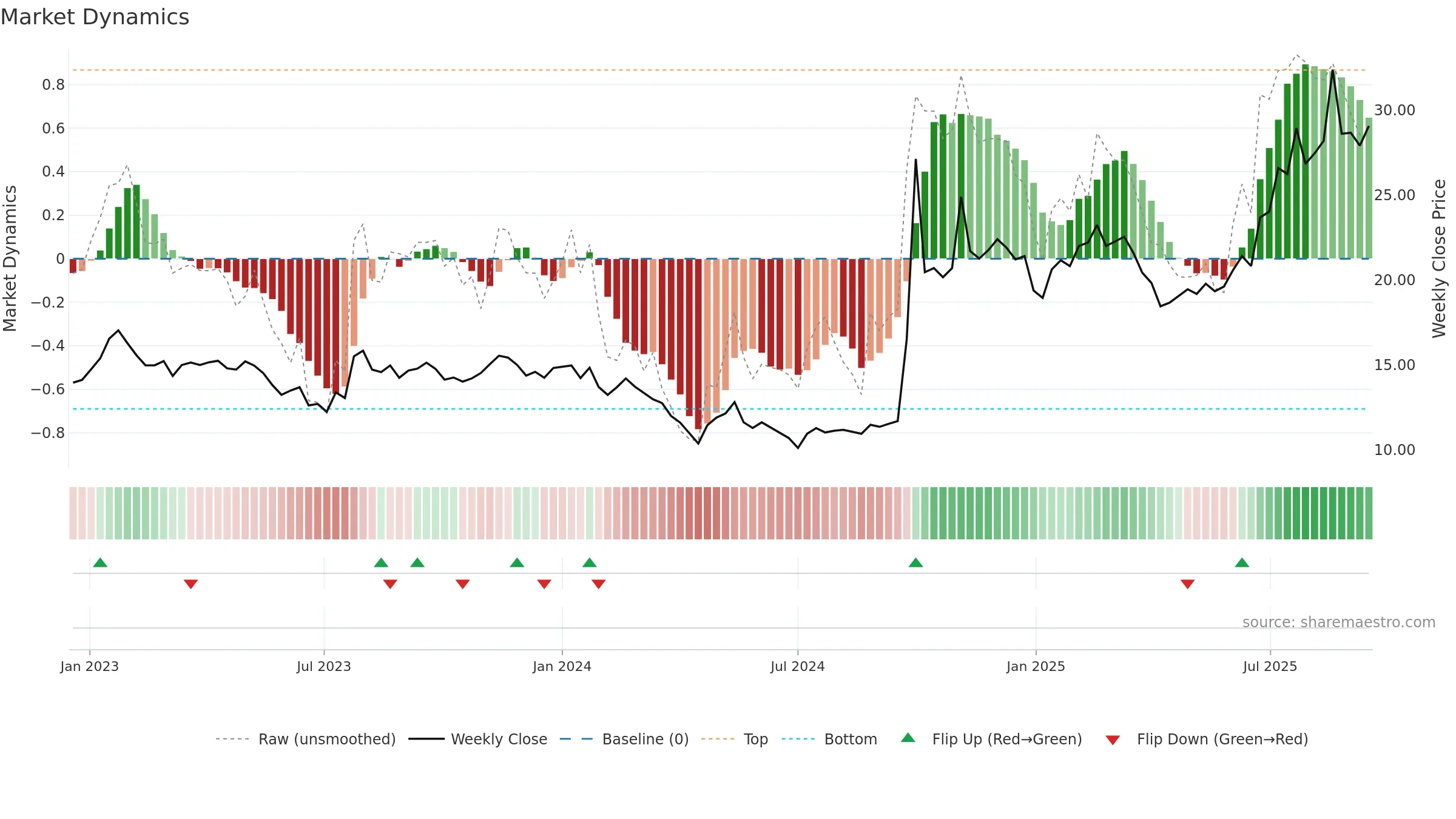Viewport: 1456px width, 819px height.
Task: Click the vertical Market Dynamics axis title
Action: (x=10, y=258)
